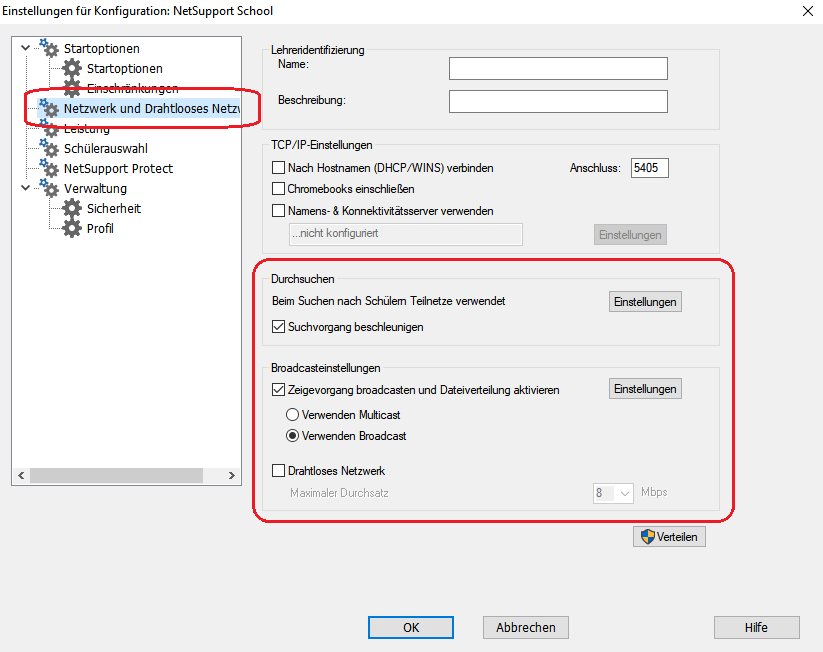Select Leistung in the settings tree

pos(86,129)
